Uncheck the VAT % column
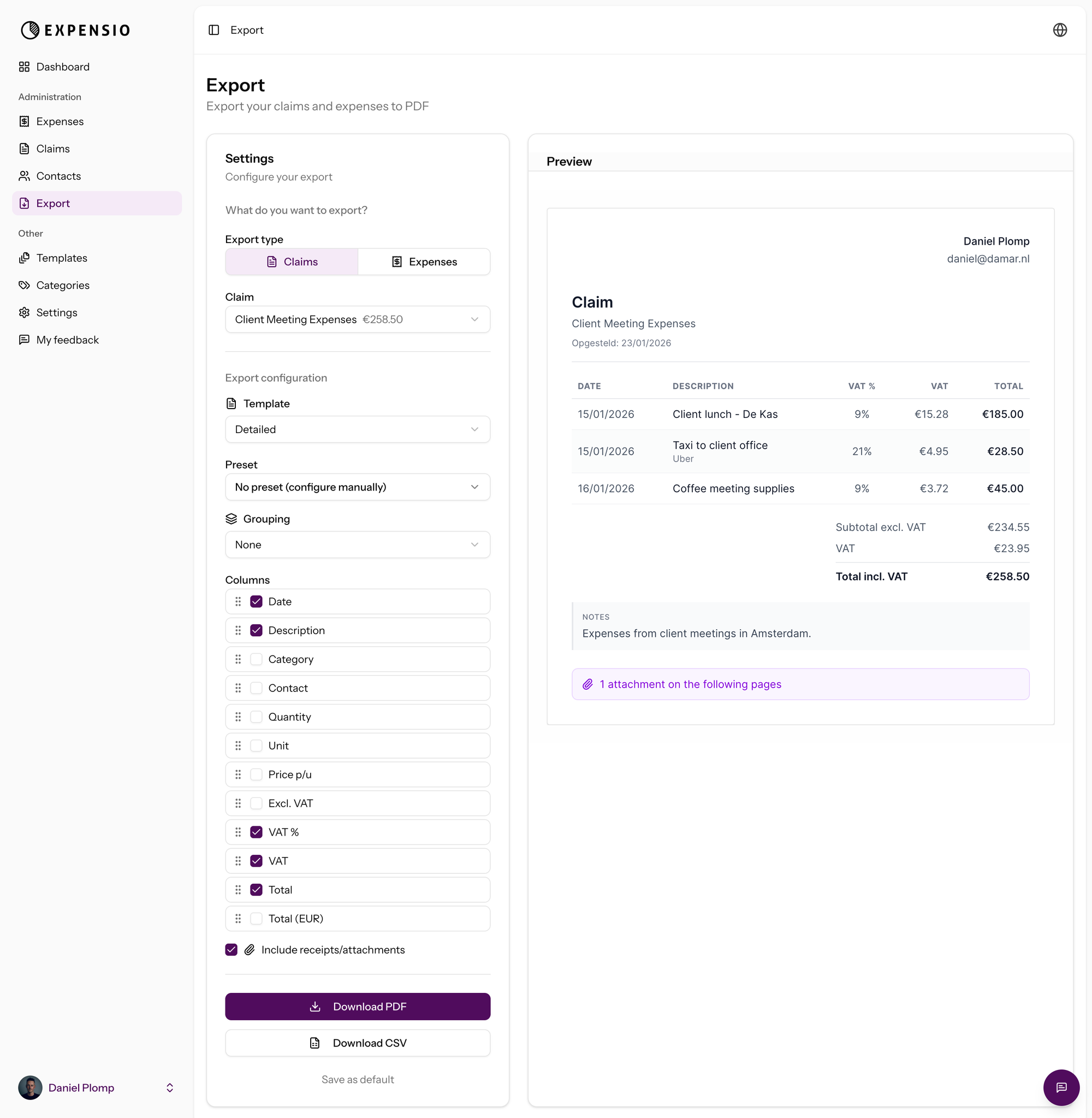This screenshot has width=1092, height=1118. point(257,832)
